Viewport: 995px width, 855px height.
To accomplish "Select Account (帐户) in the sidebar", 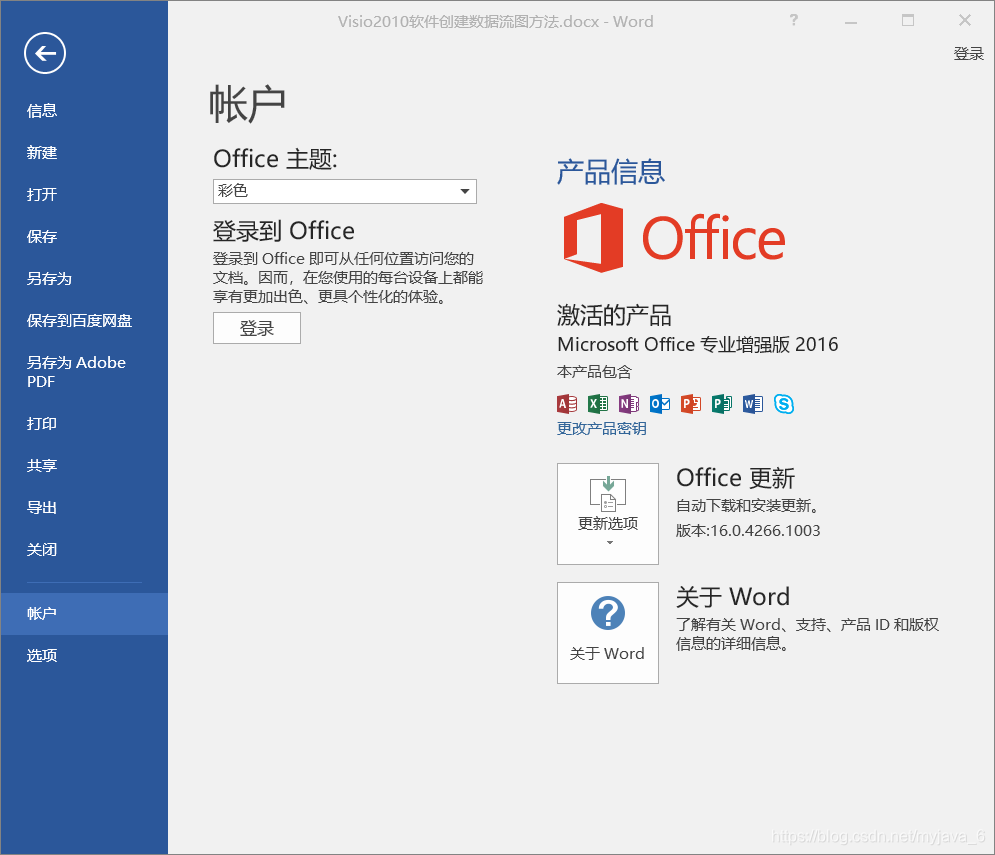I will tap(84, 614).
